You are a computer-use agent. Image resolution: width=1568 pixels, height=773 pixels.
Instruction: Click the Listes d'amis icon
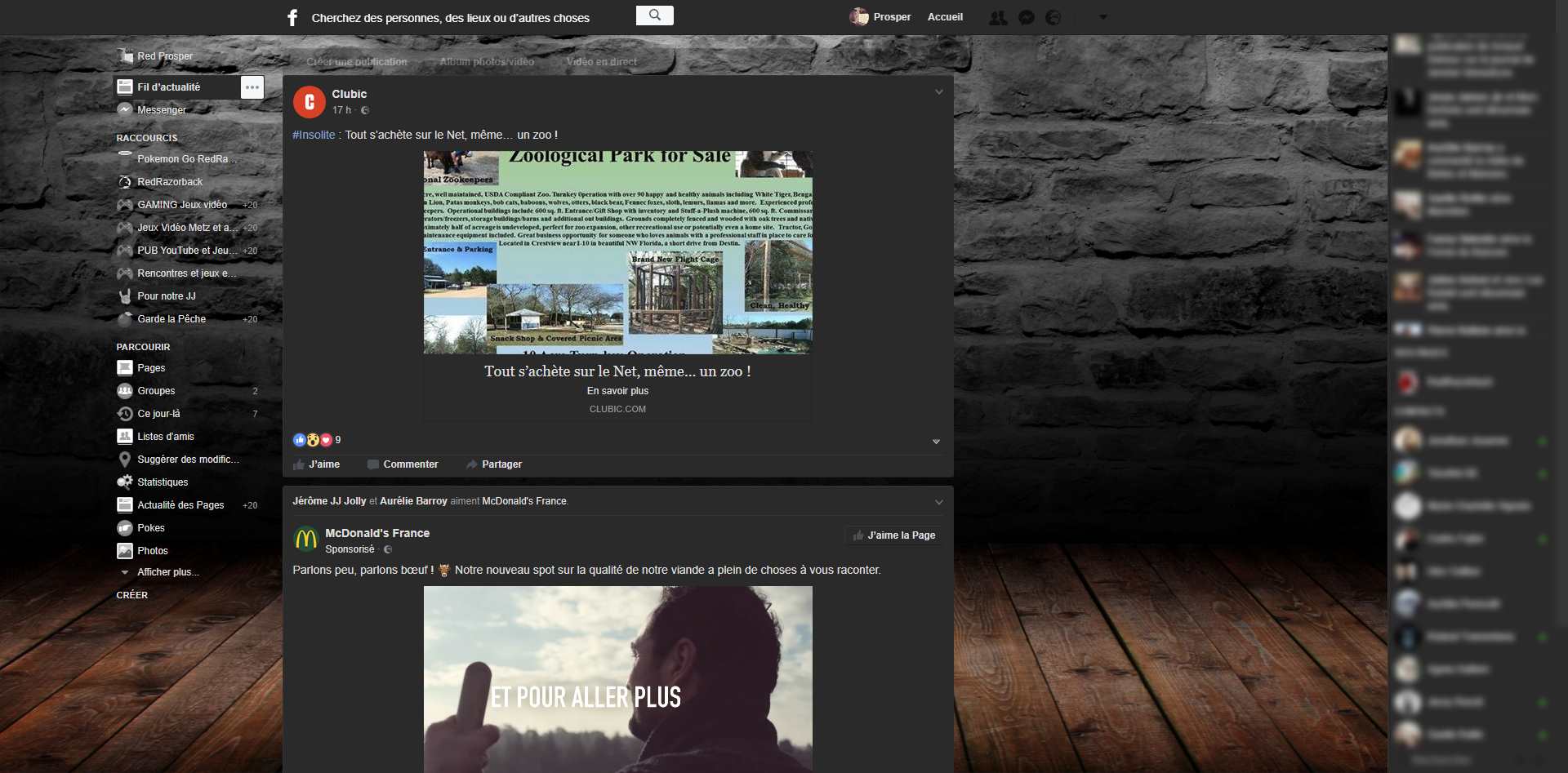125,437
